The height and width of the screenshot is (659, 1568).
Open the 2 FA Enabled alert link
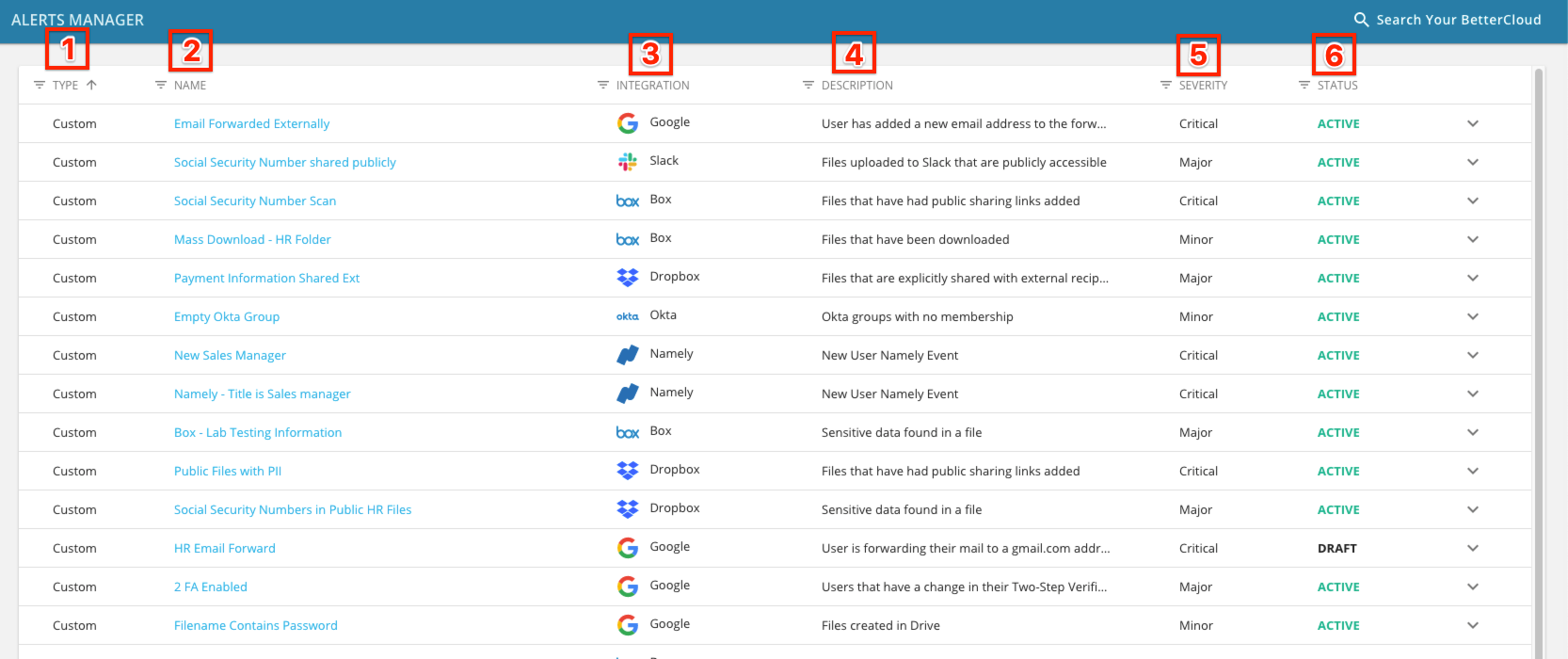point(211,587)
